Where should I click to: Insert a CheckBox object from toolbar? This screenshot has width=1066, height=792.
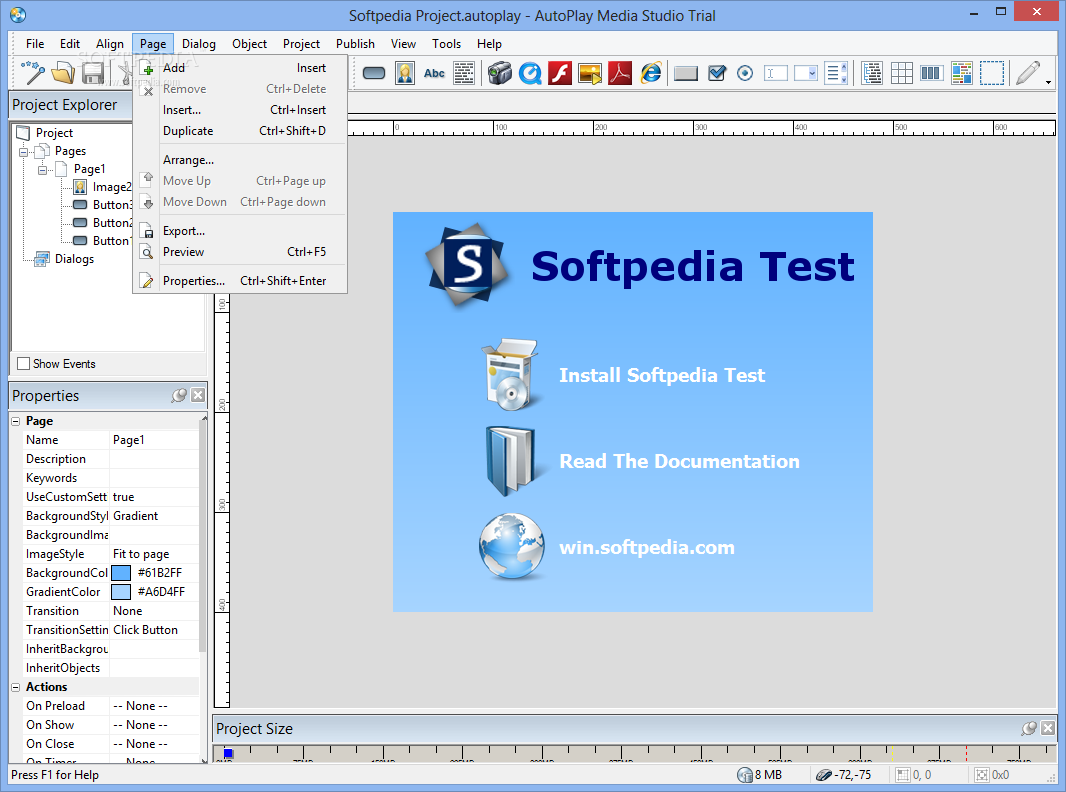[x=717, y=73]
